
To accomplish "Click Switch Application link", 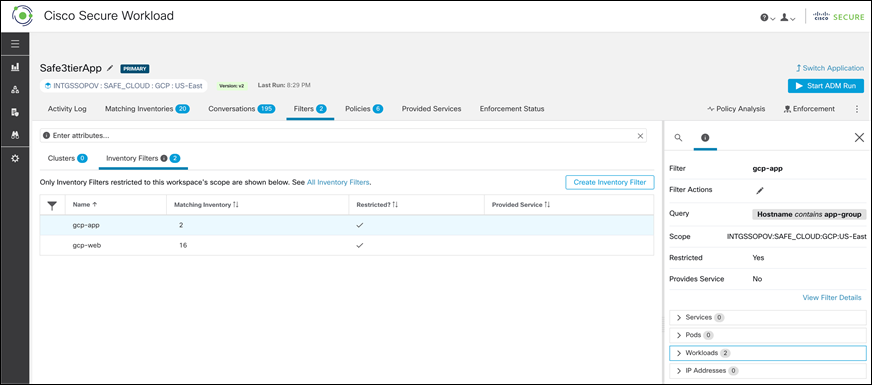I will click(x=830, y=68).
